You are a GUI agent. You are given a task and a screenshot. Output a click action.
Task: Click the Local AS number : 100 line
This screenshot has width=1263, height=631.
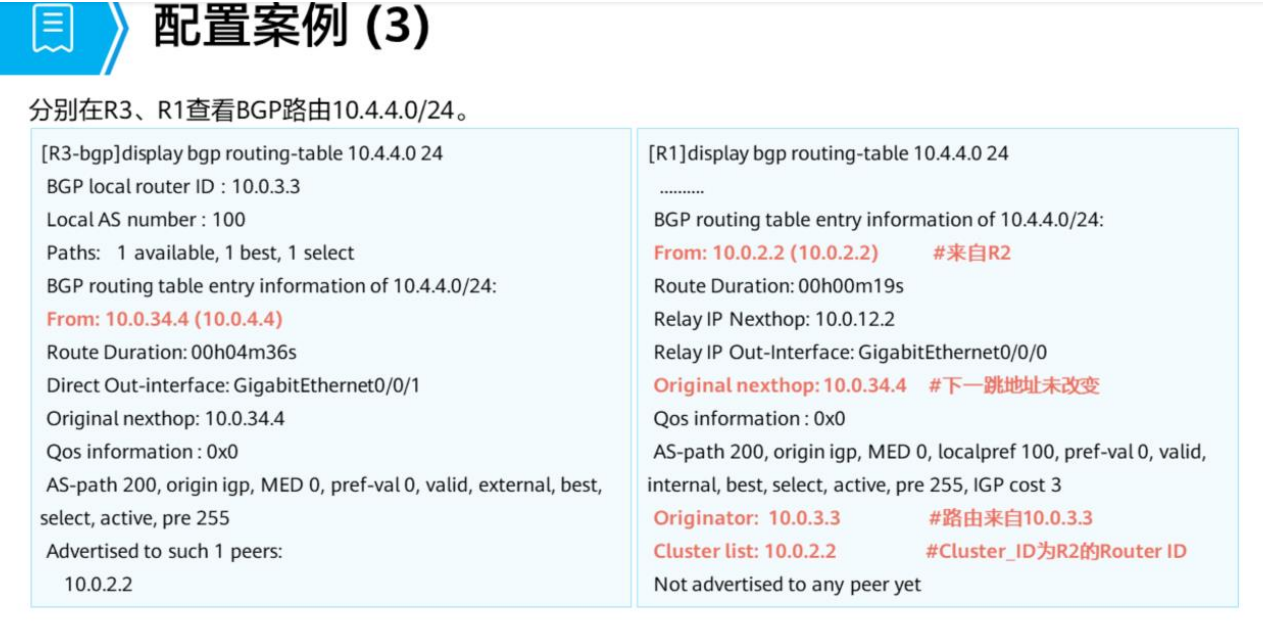point(145,220)
